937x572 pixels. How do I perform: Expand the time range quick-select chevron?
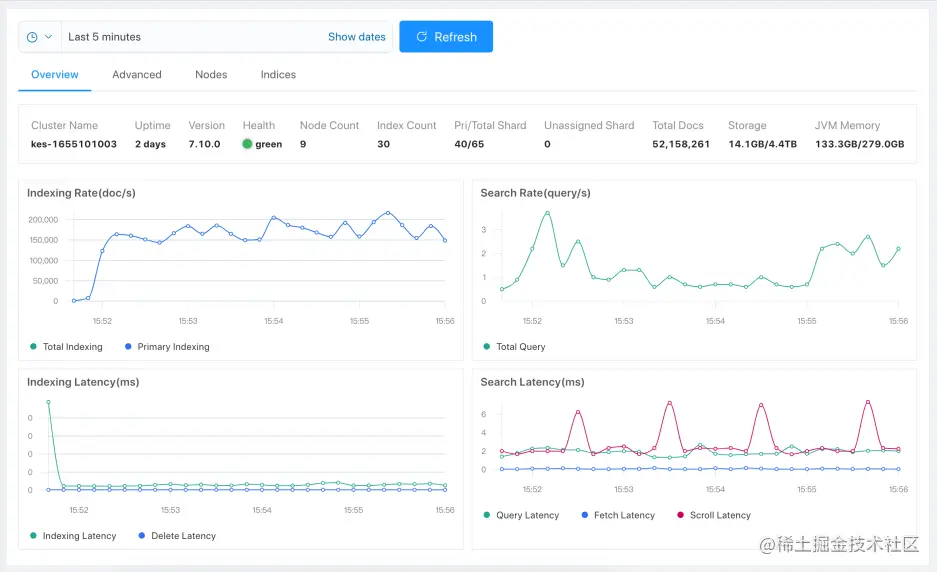click(48, 37)
